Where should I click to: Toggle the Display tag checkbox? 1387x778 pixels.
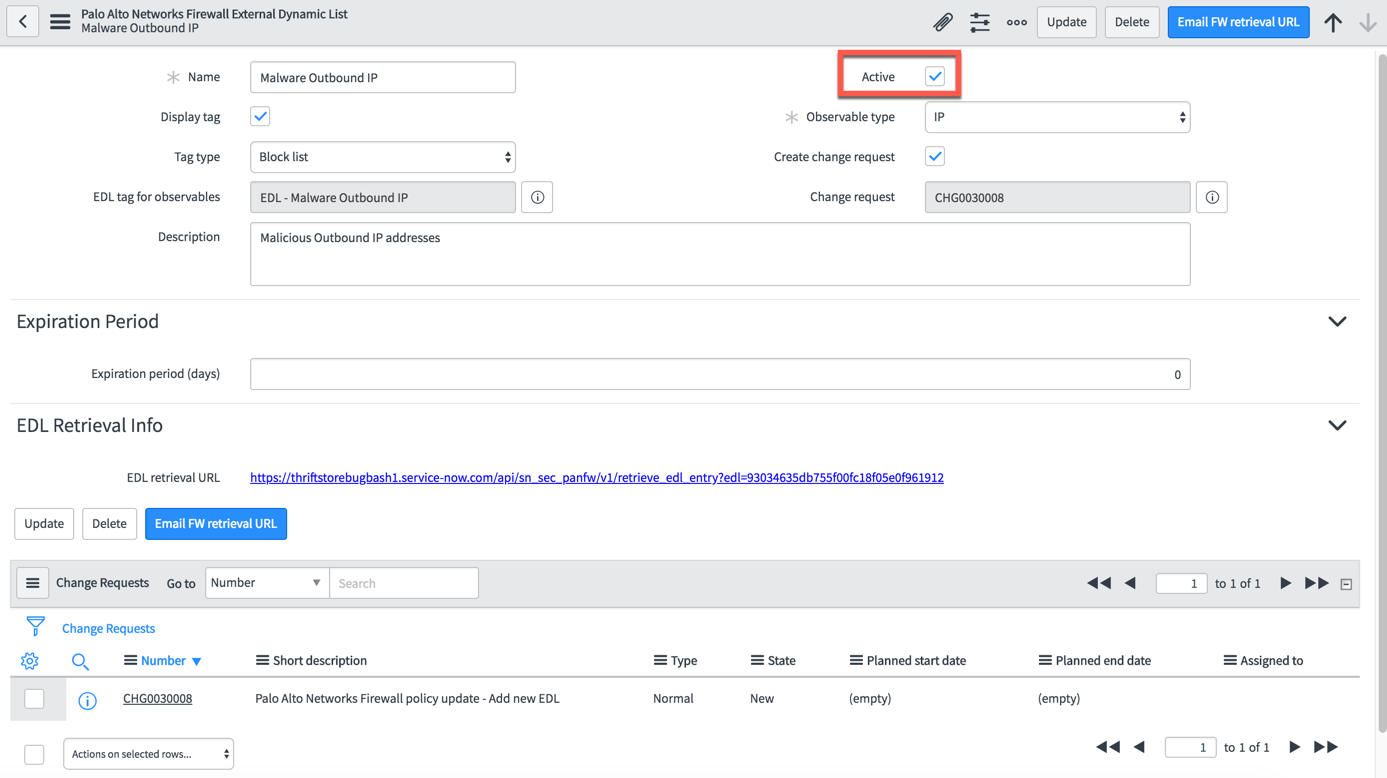pyautogui.click(x=260, y=116)
